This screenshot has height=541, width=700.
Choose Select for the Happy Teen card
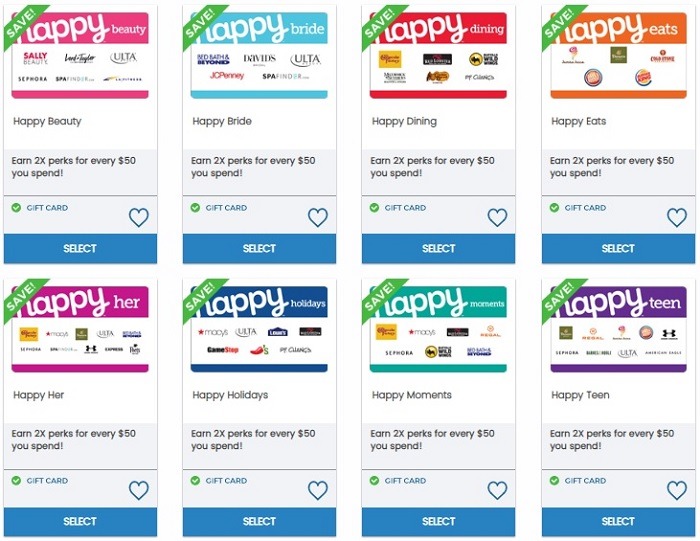click(618, 521)
